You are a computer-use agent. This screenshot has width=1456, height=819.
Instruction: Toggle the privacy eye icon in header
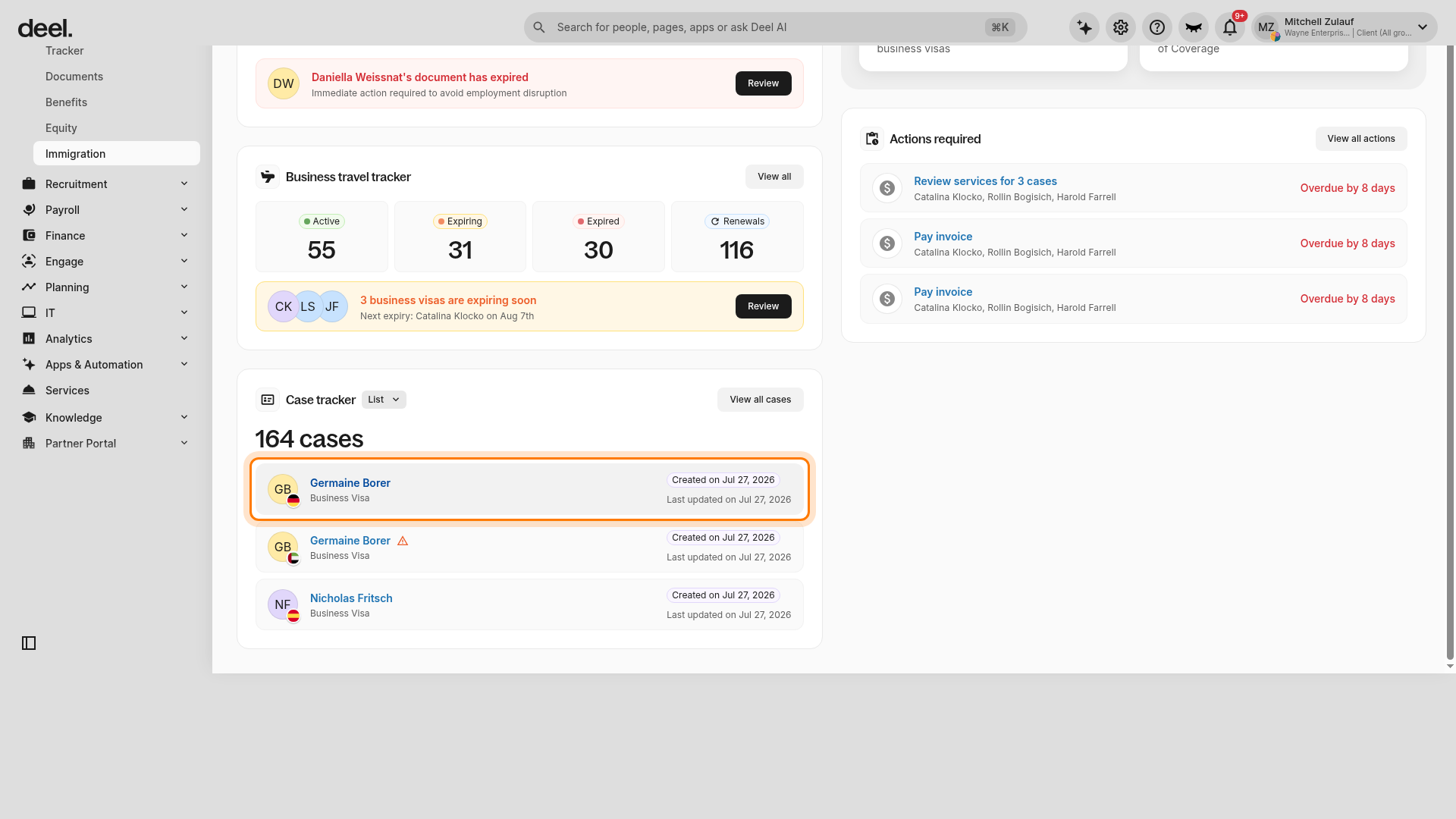[x=1194, y=27]
